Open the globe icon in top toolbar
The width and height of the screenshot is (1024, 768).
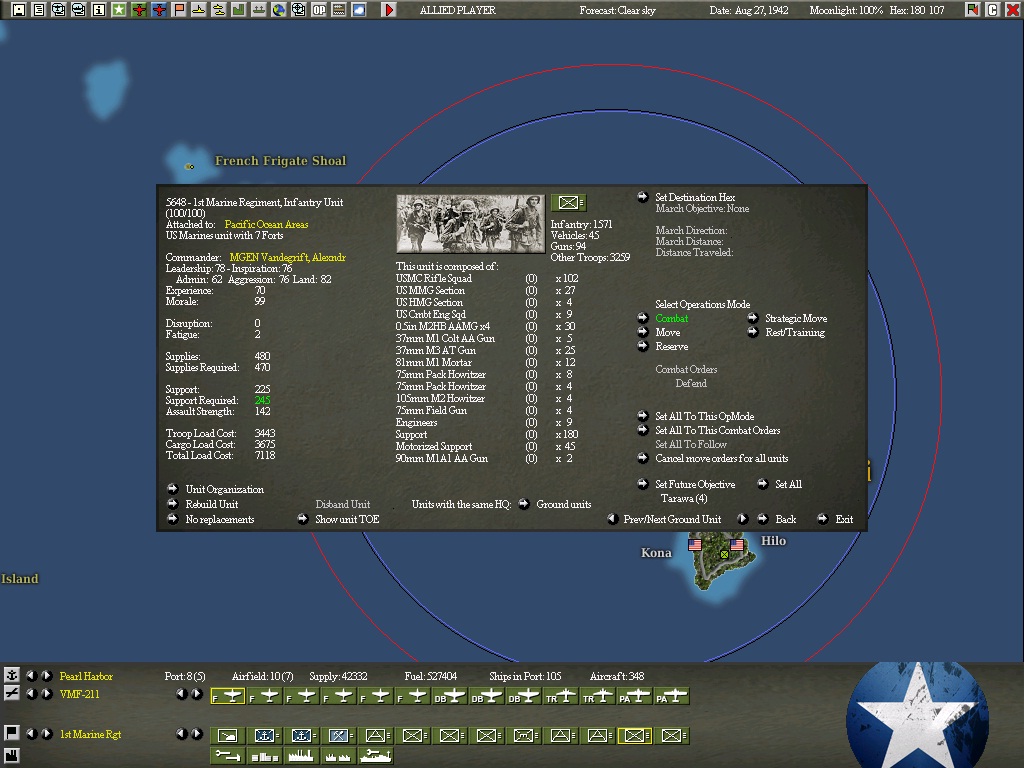279,10
